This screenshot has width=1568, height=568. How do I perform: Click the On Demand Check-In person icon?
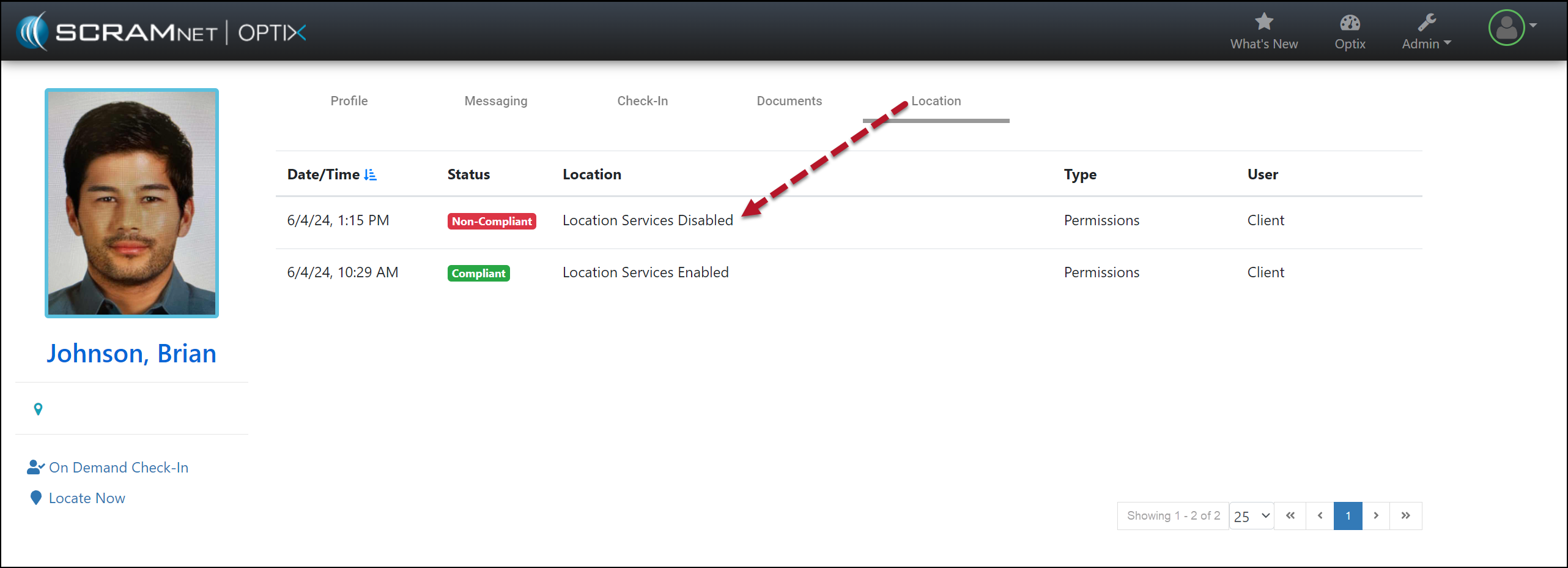coord(35,468)
